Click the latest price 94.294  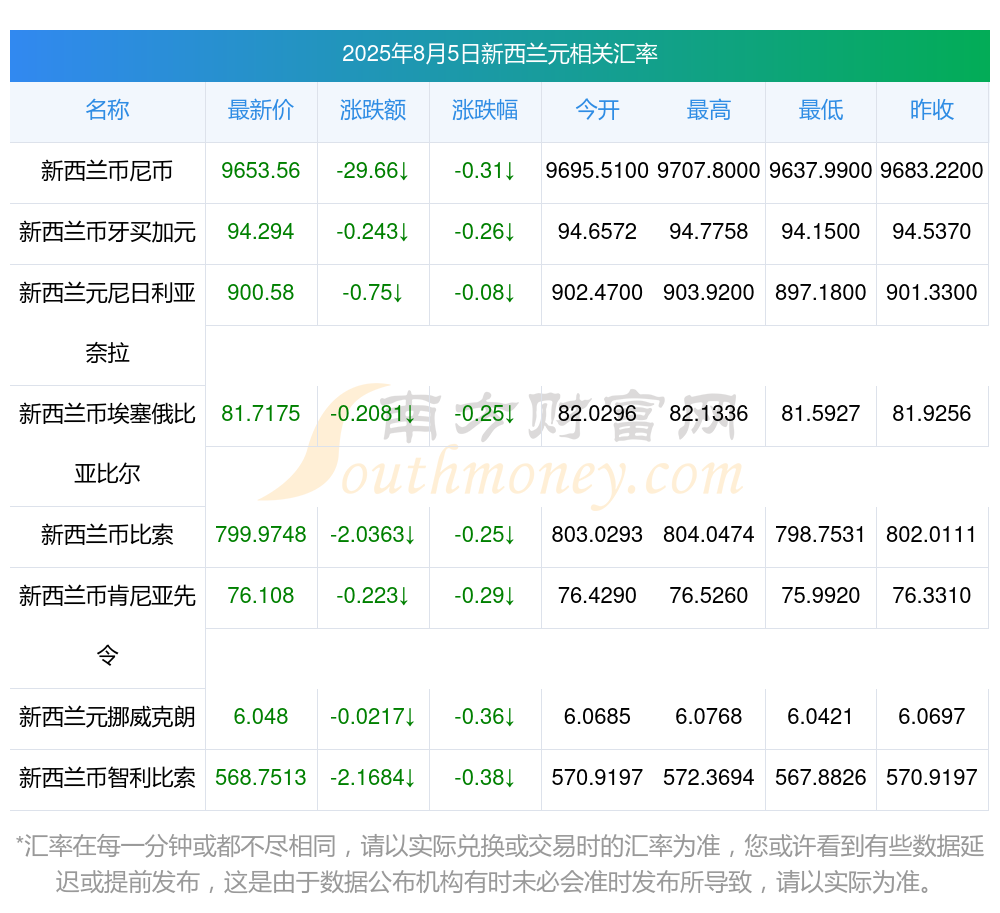(261, 231)
